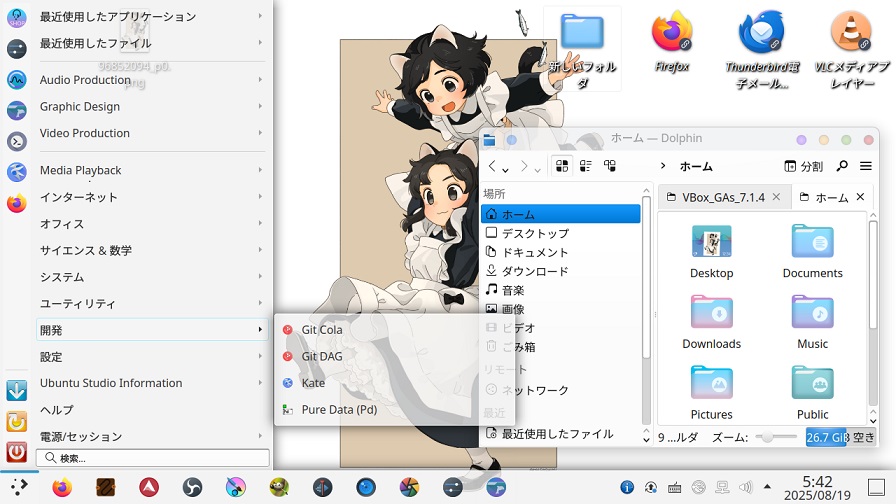Screen dimensions: 896x504
Task: Open the keyboard tray icon
Action: 674,487
